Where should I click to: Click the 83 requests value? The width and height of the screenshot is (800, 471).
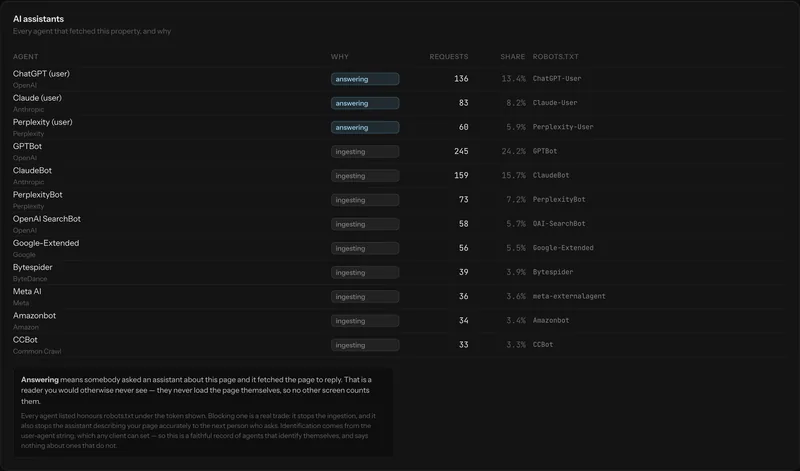(x=463, y=103)
